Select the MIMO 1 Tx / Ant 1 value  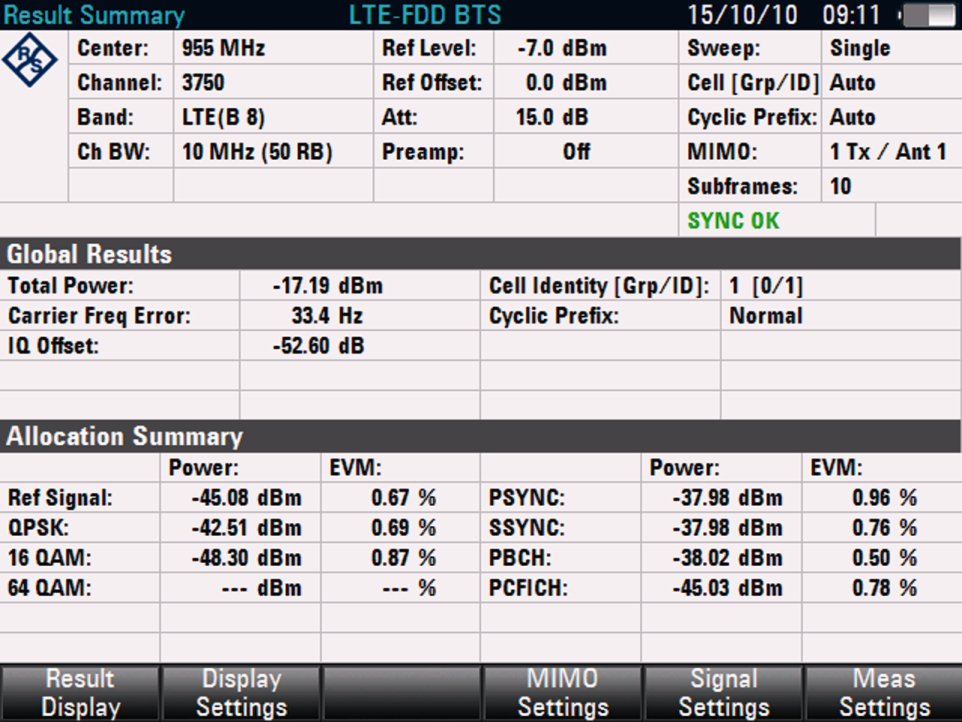(x=888, y=152)
